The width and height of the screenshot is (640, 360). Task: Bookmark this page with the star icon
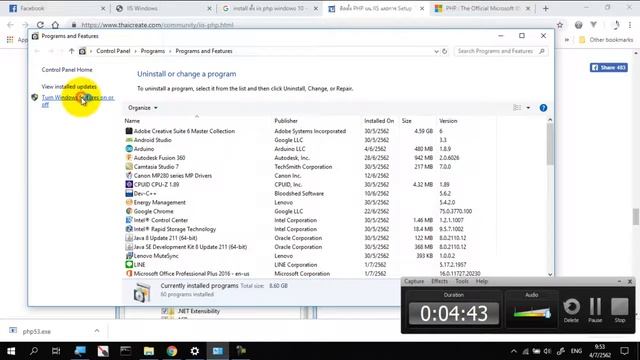click(x=560, y=25)
